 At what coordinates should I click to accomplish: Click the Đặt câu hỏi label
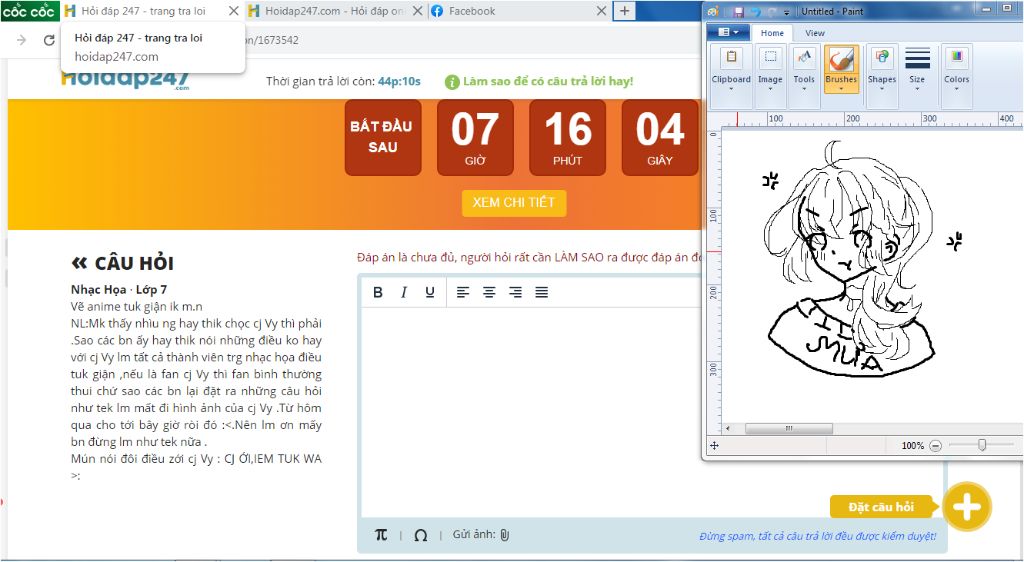[x=881, y=507]
